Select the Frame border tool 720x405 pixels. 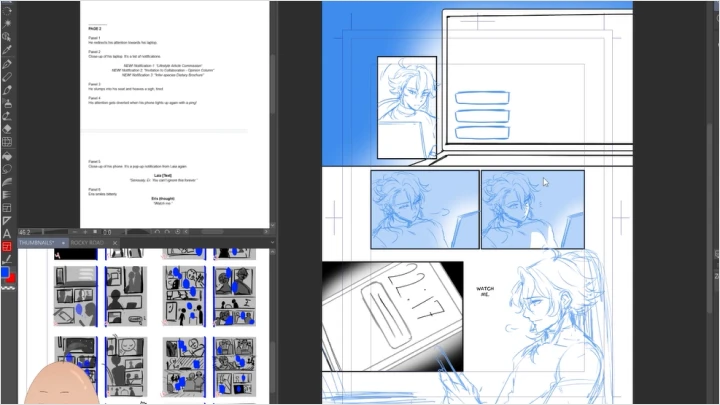[x=7, y=208]
